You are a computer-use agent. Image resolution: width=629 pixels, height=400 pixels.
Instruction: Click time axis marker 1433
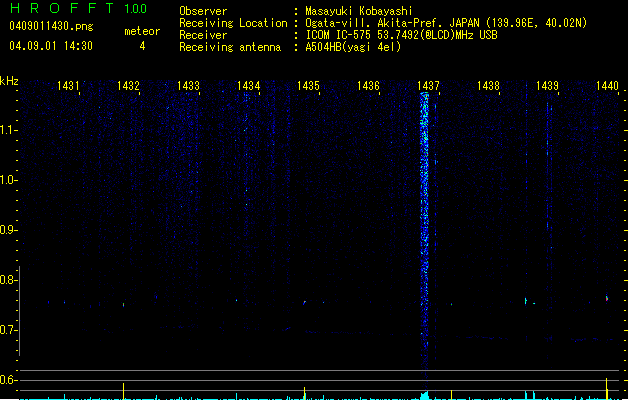coord(188,86)
